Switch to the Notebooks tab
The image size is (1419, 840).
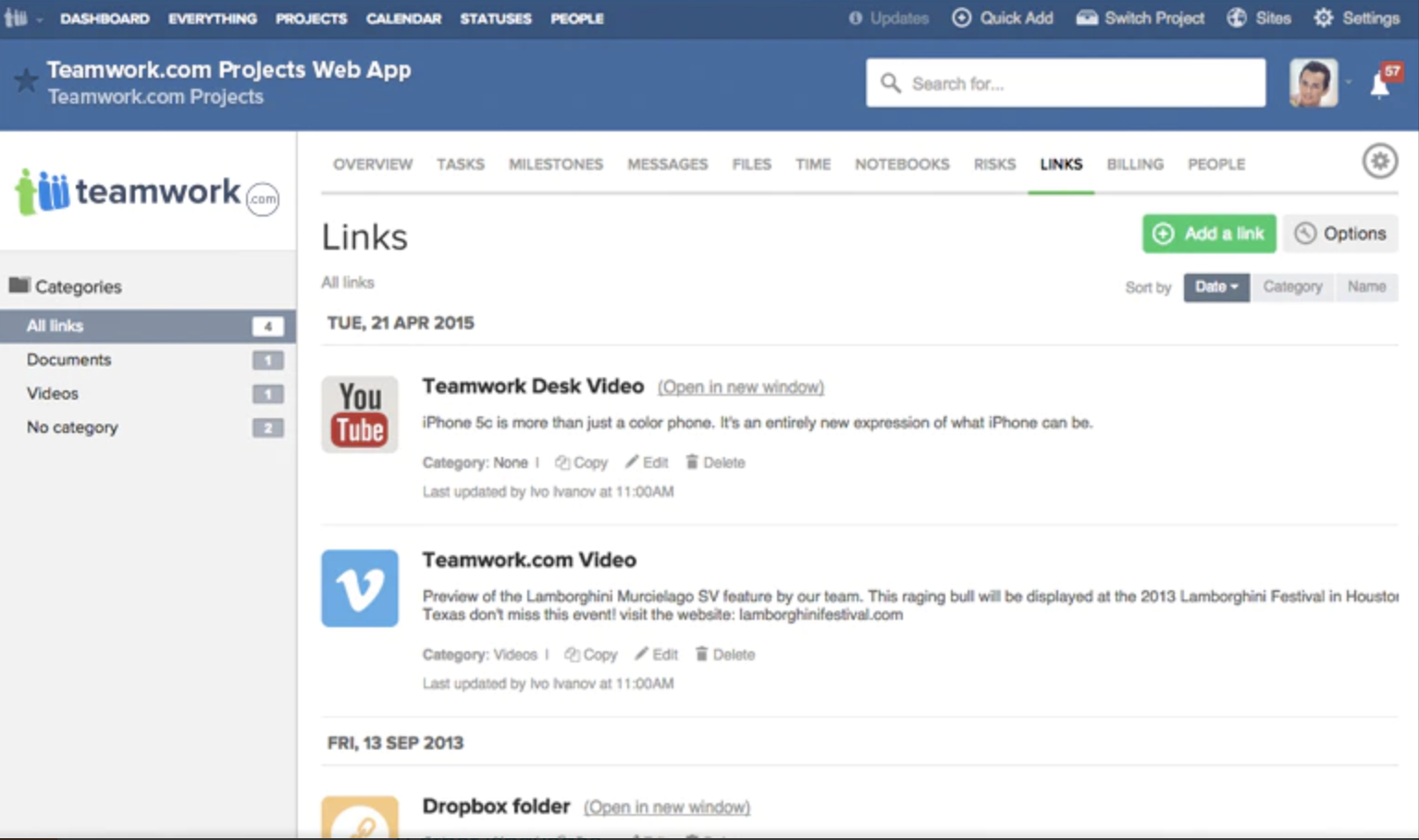[x=902, y=165]
